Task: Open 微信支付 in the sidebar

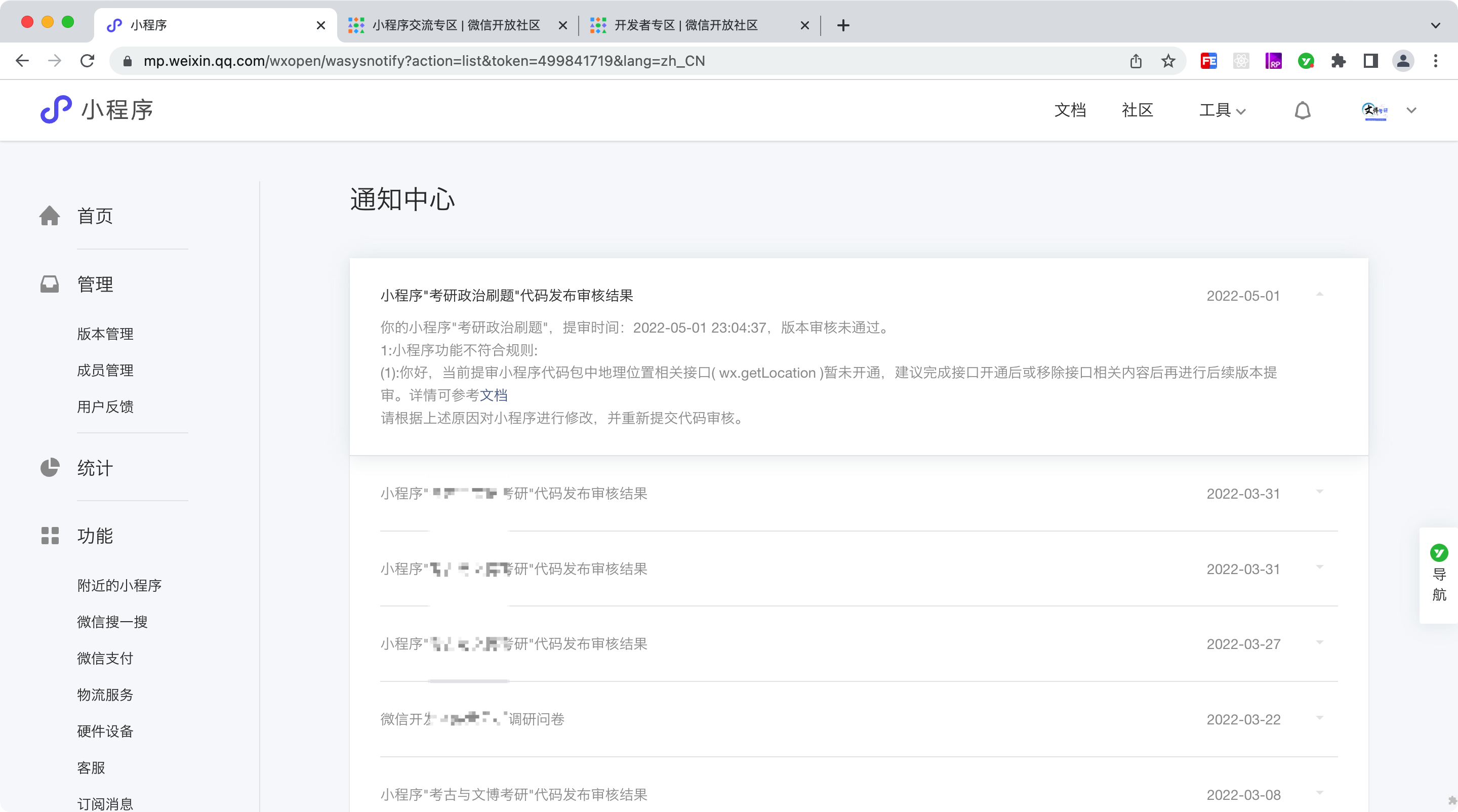Action: (105, 658)
